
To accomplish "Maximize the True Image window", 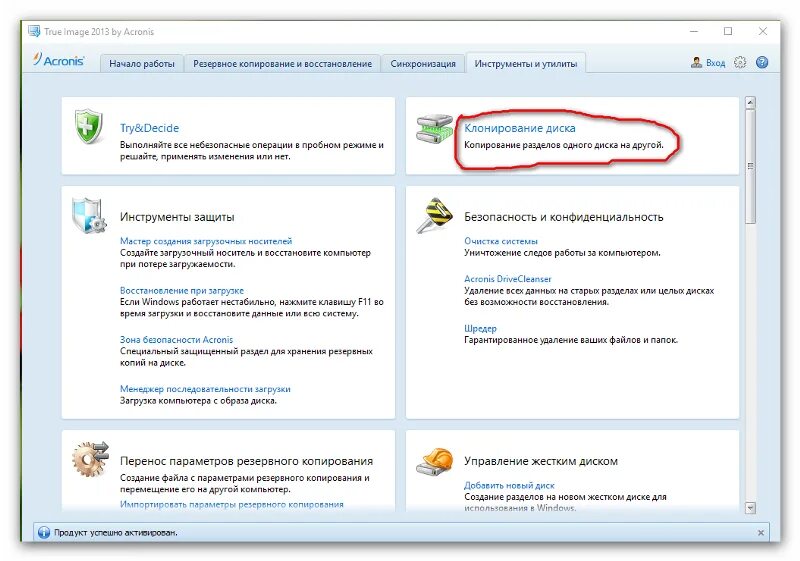I will 728,31.
